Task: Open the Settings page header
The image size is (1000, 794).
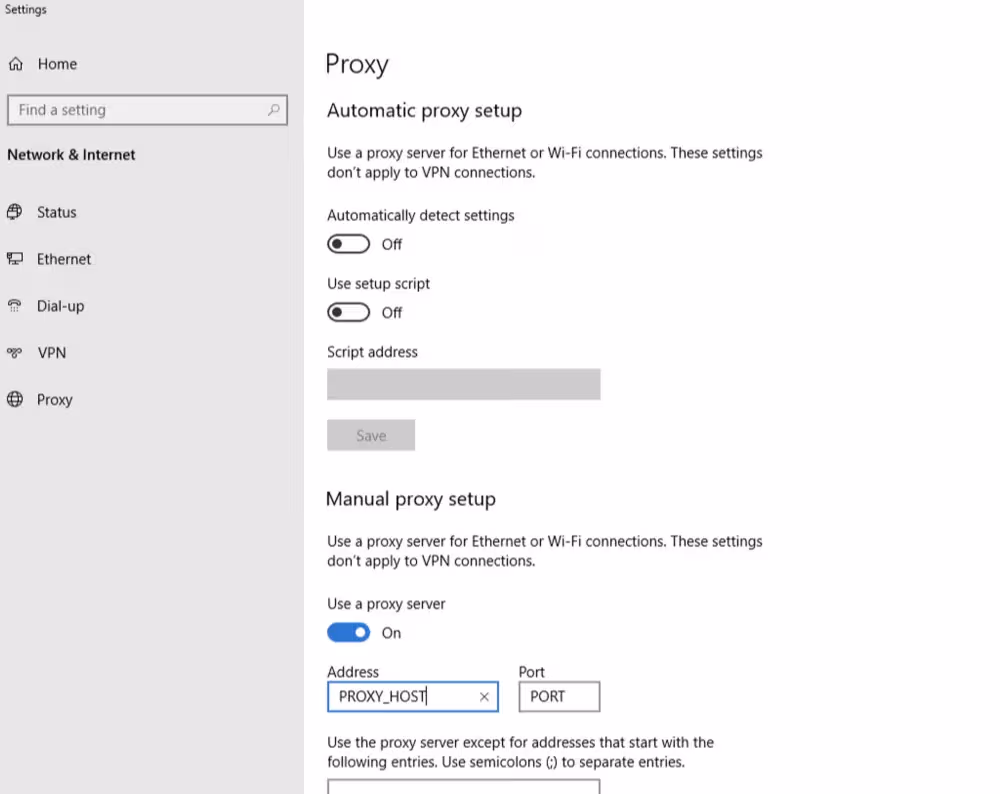Action: pyautogui.click(x=25, y=9)
